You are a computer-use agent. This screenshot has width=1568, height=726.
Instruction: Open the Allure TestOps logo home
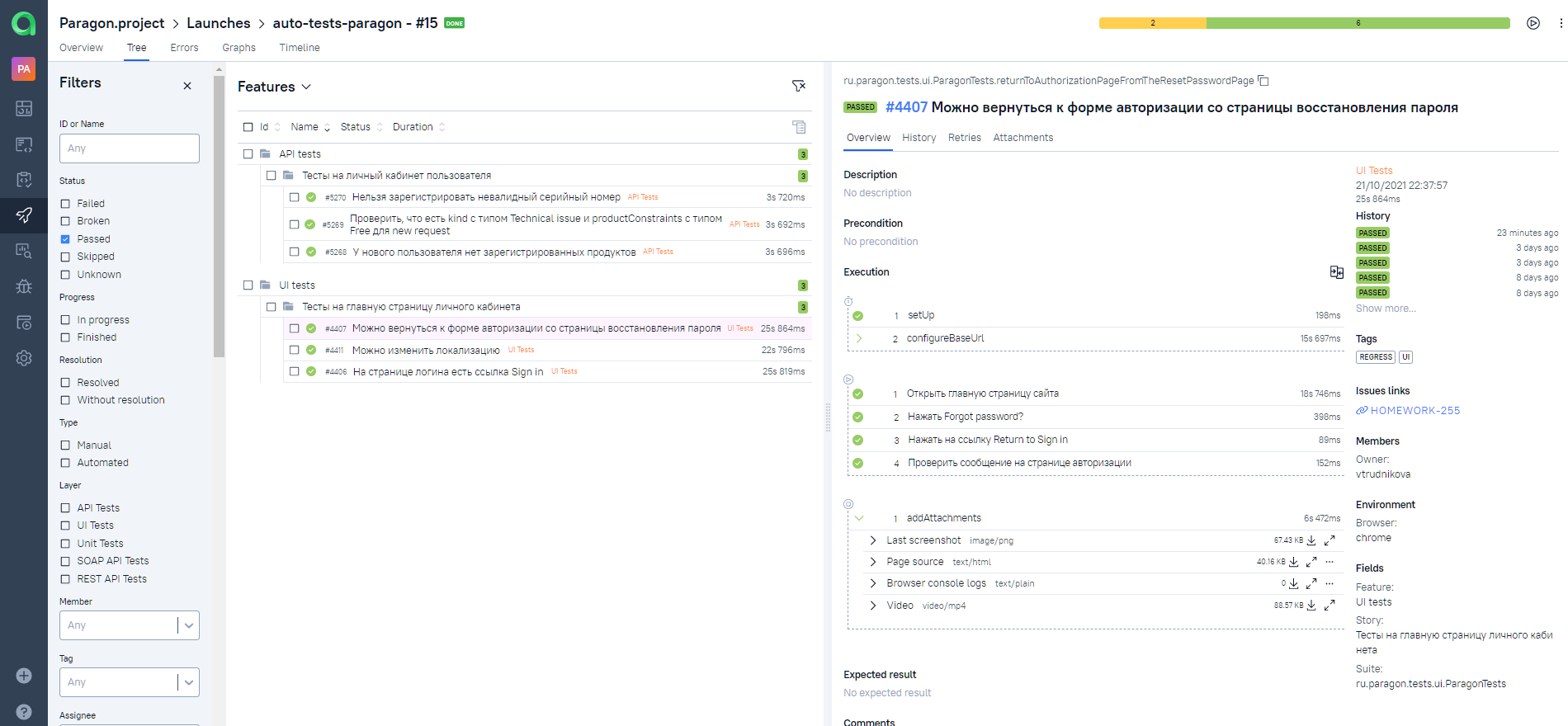pos(24,24)
